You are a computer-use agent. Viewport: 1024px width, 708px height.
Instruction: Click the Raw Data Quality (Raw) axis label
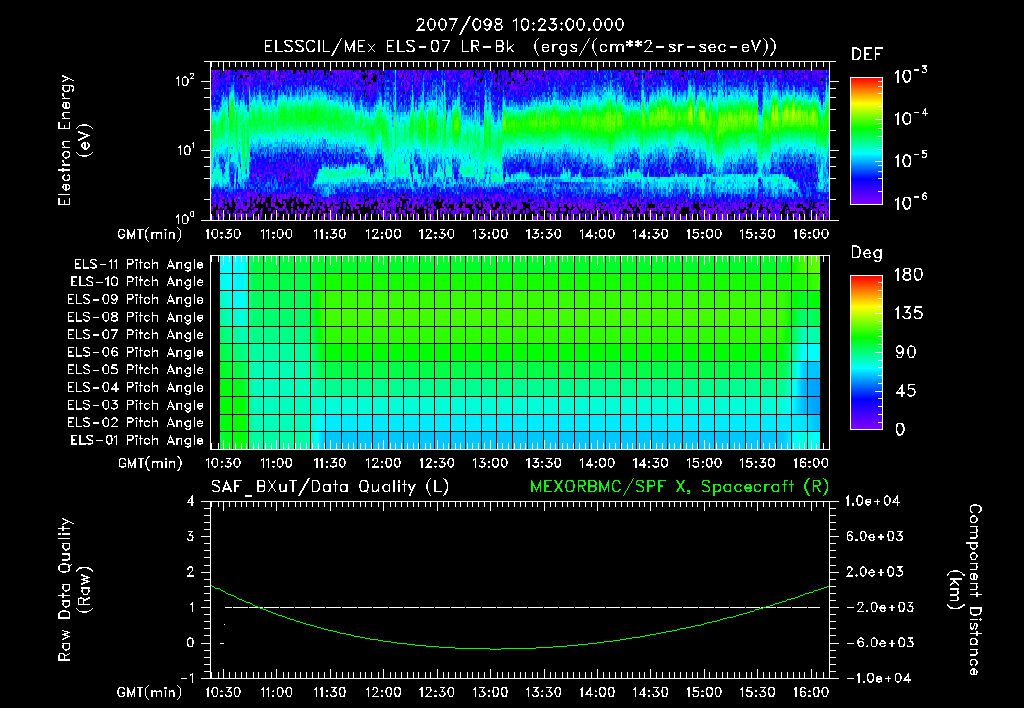(x=74, y=590)
